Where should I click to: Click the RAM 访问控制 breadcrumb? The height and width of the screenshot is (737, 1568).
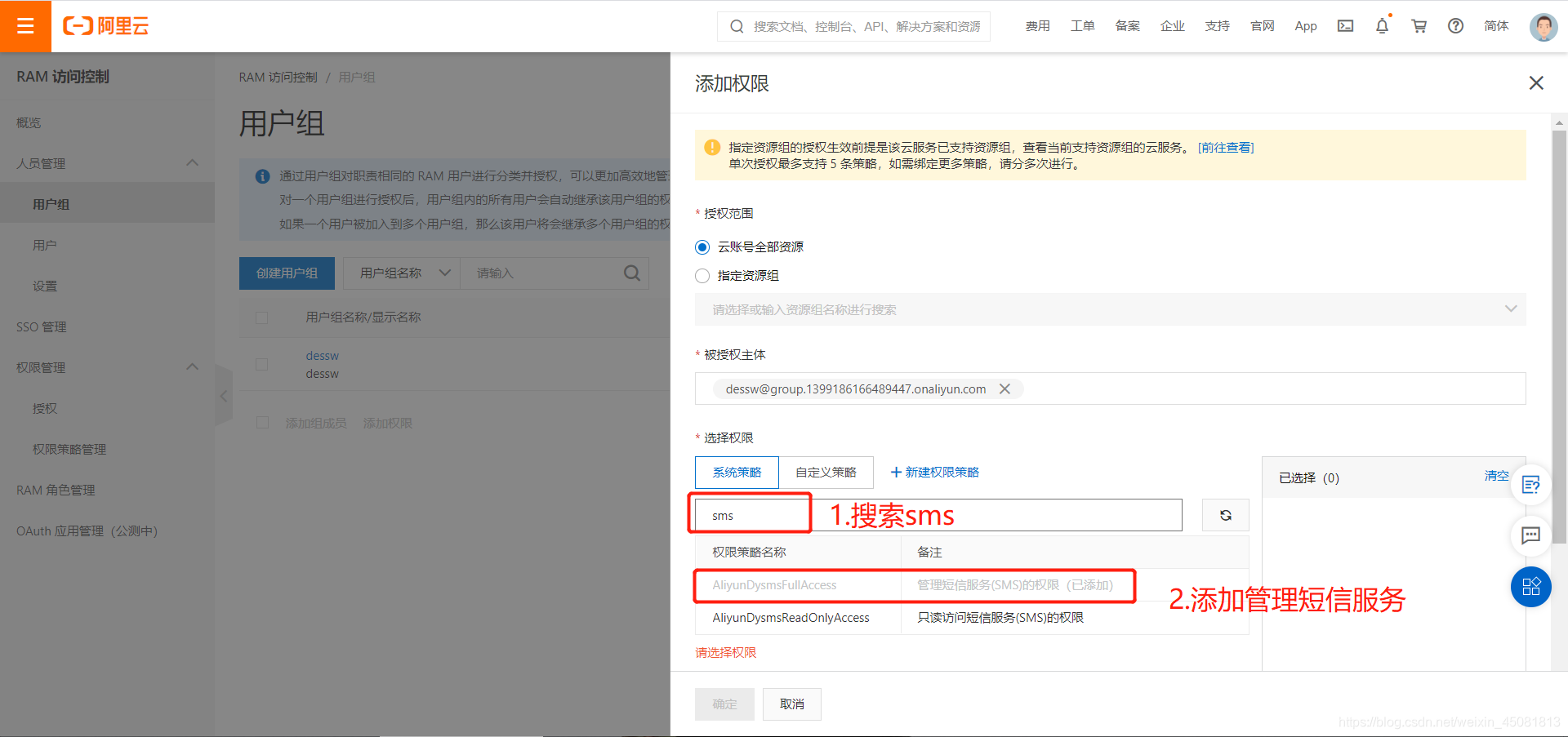click(x=278, y=78)
